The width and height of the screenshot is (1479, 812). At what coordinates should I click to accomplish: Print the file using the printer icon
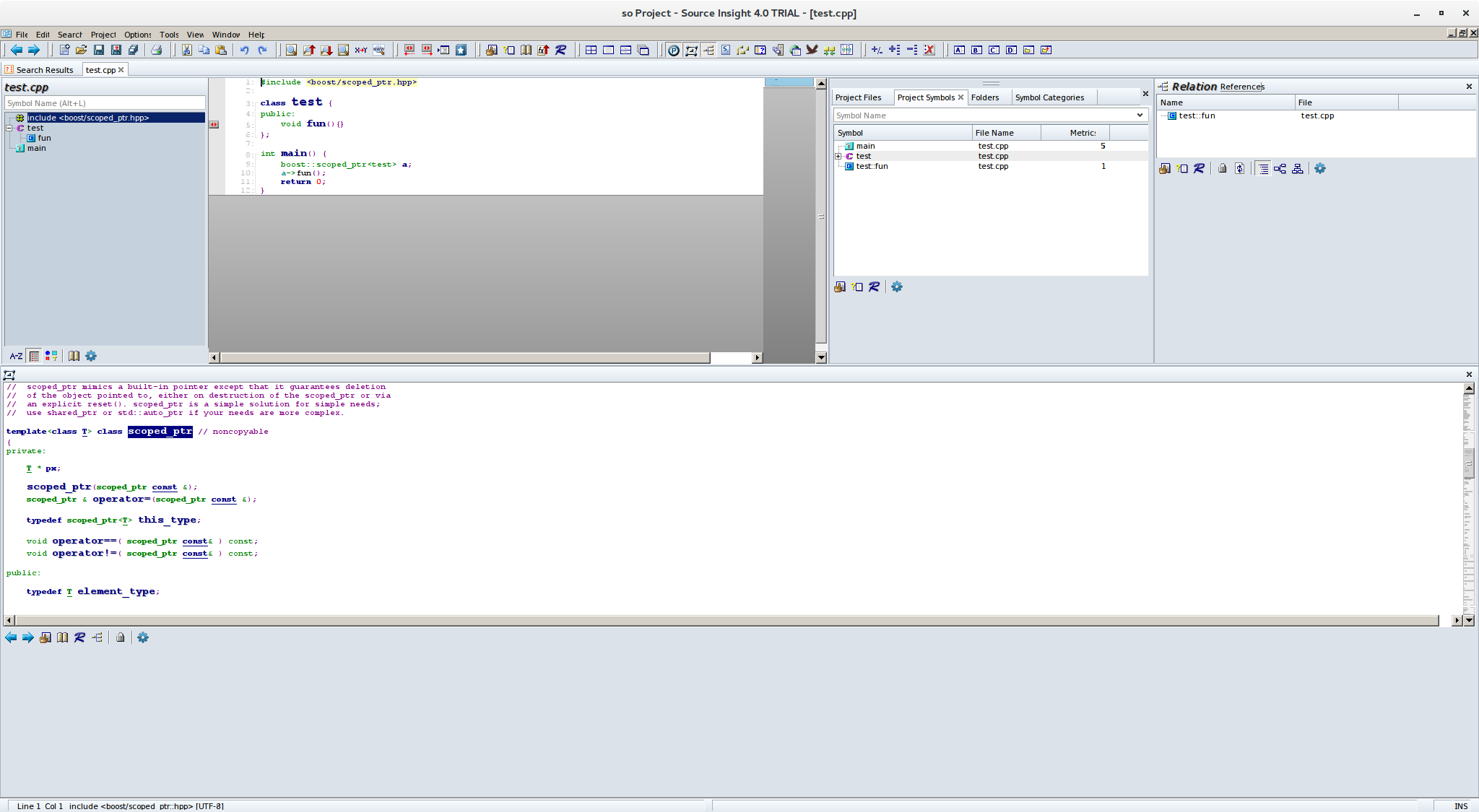coord(156,50)
